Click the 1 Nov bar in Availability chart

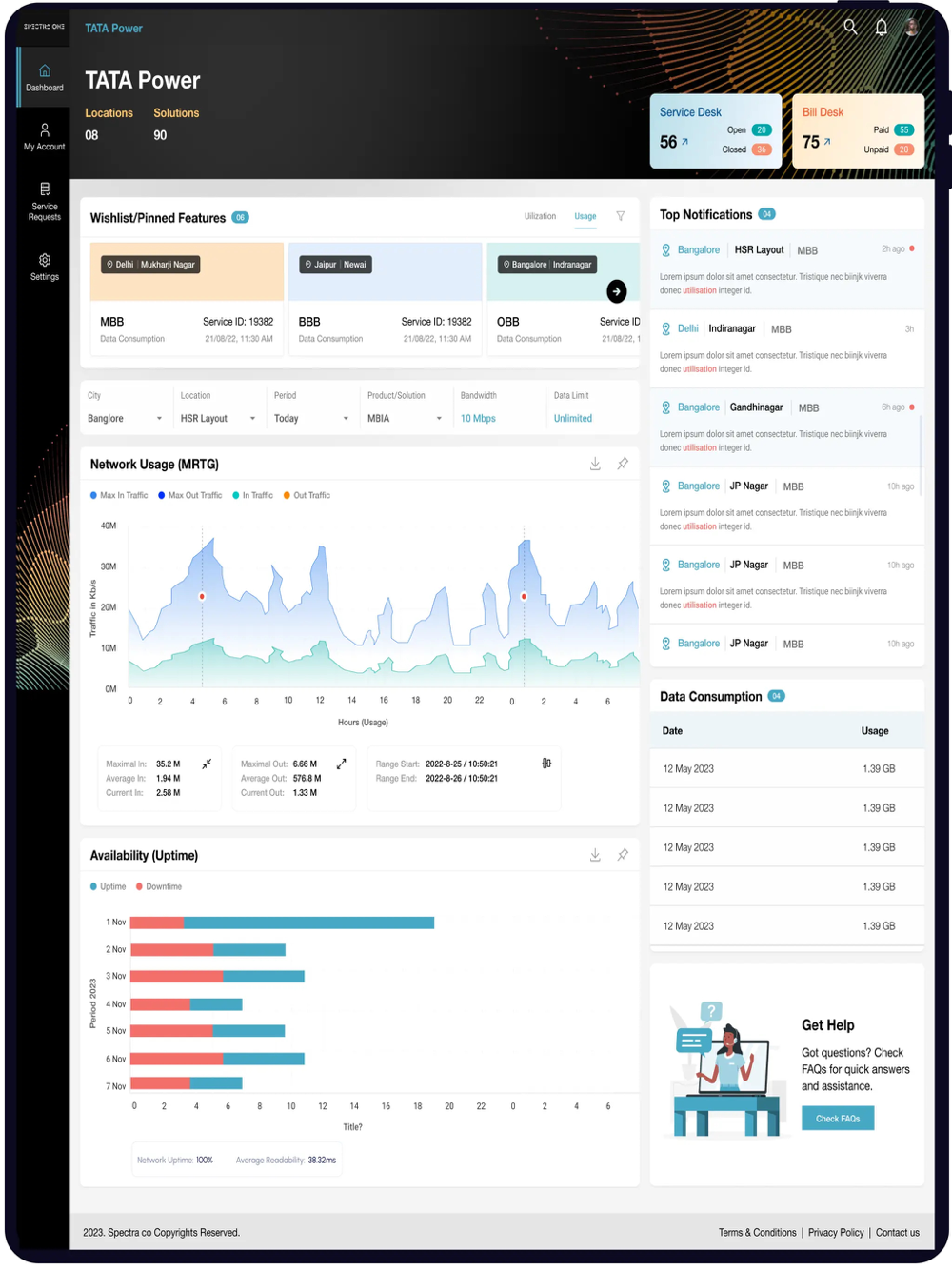coord(282,923)
